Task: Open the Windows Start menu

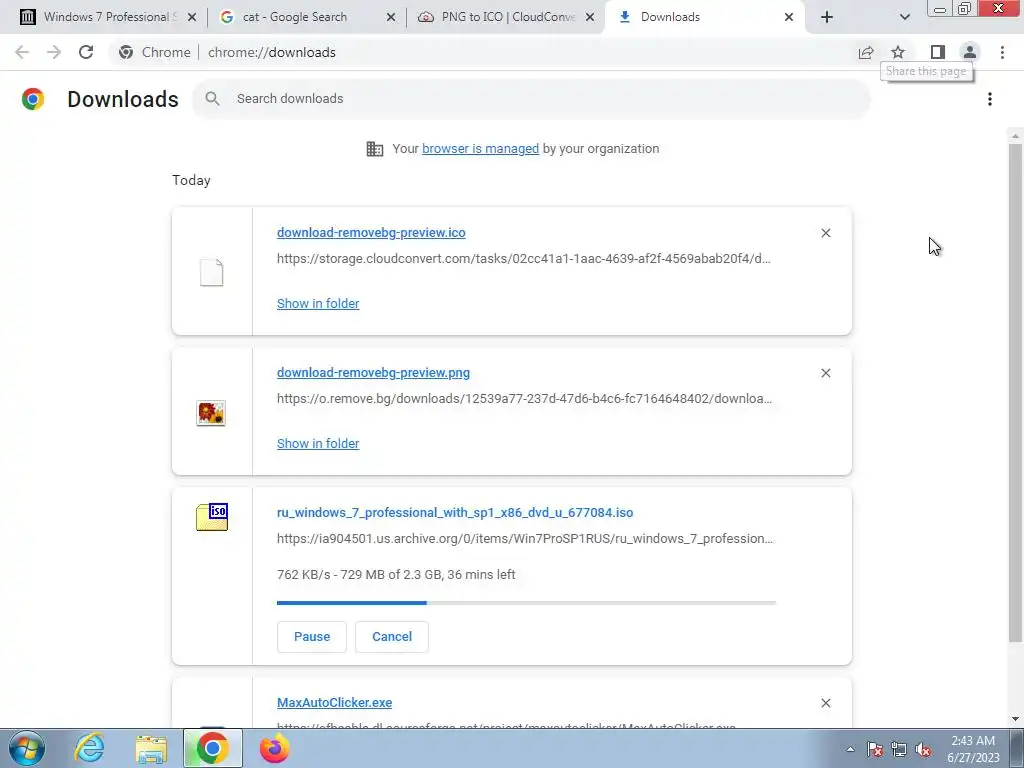Action: coord(27,748)
